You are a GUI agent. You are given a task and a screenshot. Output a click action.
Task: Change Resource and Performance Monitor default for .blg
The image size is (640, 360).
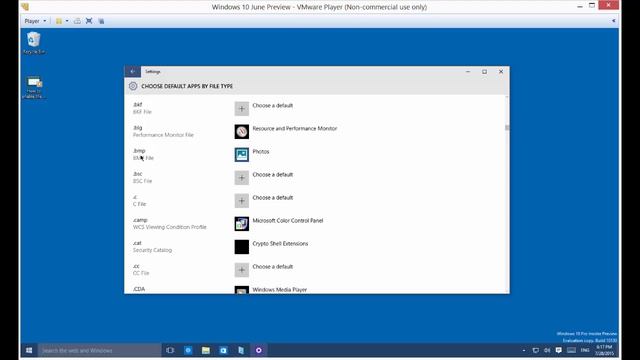click(x=242, y=131)
